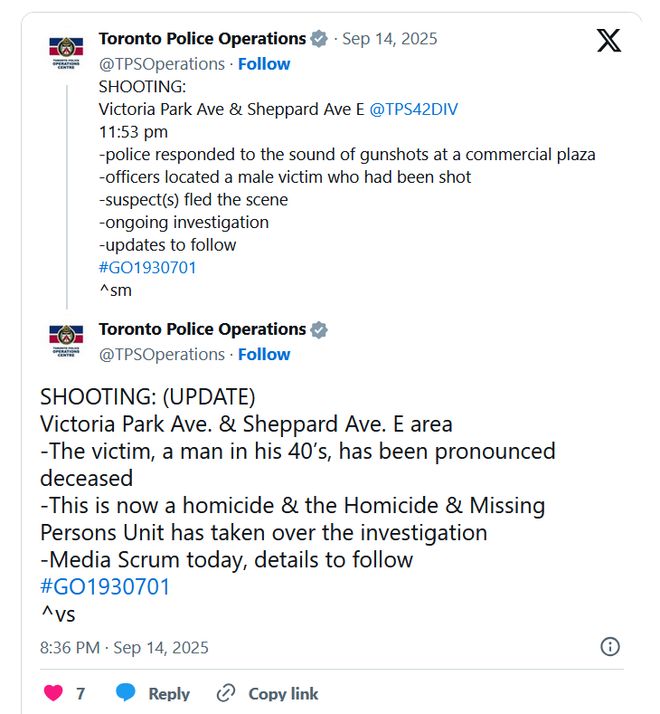Click the verified badge on update tweet
The image size is (660, 714).
point(319,330)
